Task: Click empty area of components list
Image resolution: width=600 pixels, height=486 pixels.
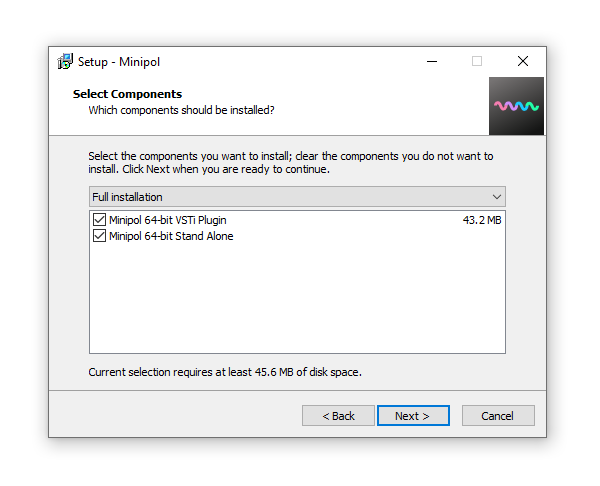Action: coord(296,300)
